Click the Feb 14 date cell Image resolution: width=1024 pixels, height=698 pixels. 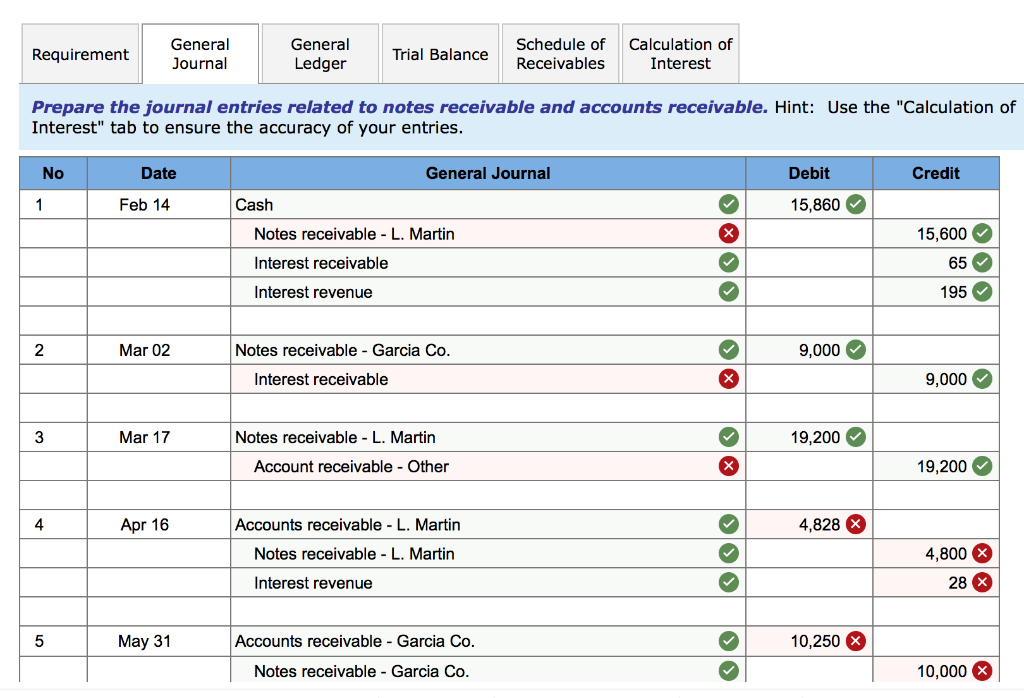[x=159, y=204]
